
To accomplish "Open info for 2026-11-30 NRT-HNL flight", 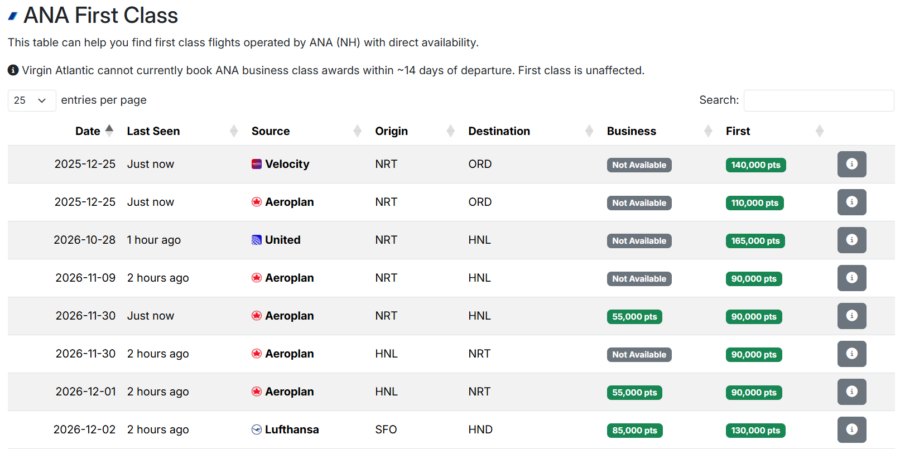I will tap(851, 316).
